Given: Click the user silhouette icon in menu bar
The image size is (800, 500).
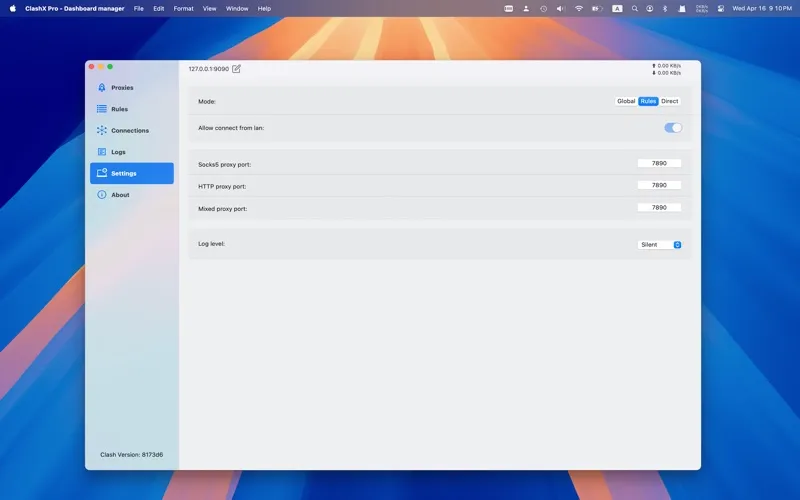Looking at the screenshot, I should pyautogui.click(x=526, y=9).
